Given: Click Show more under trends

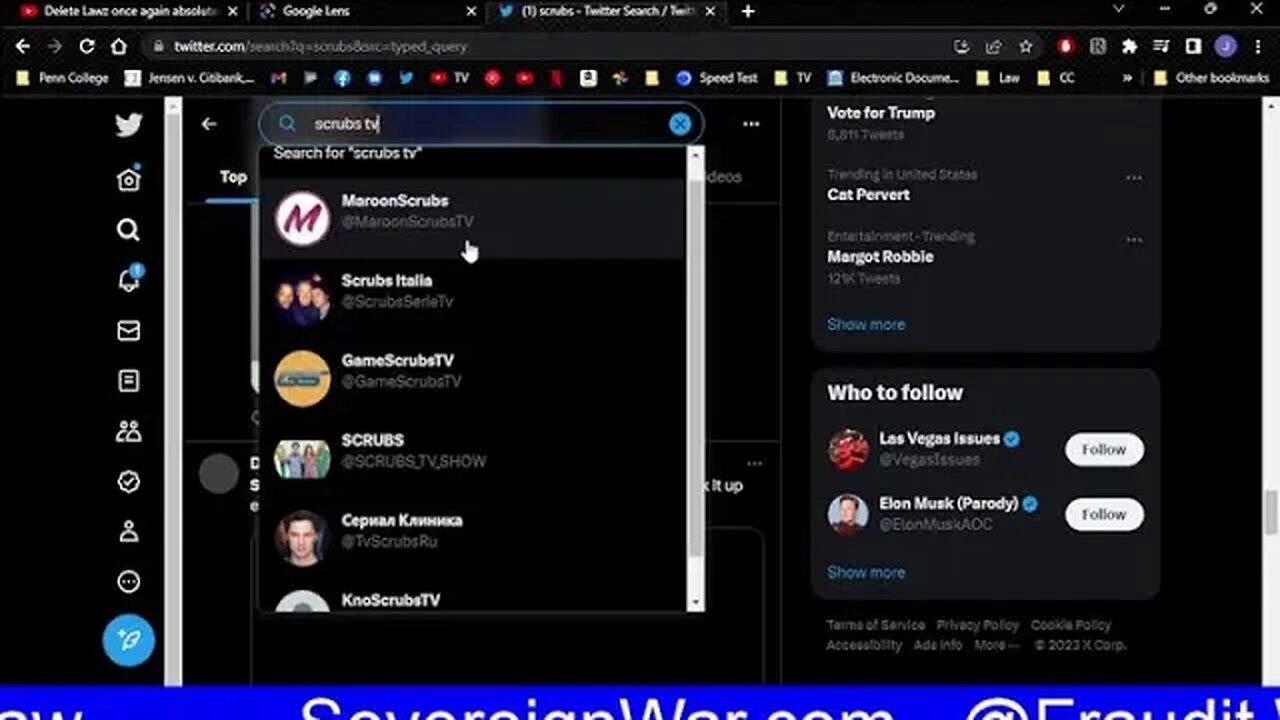Looking at the screenshot, I should [866, 325].
